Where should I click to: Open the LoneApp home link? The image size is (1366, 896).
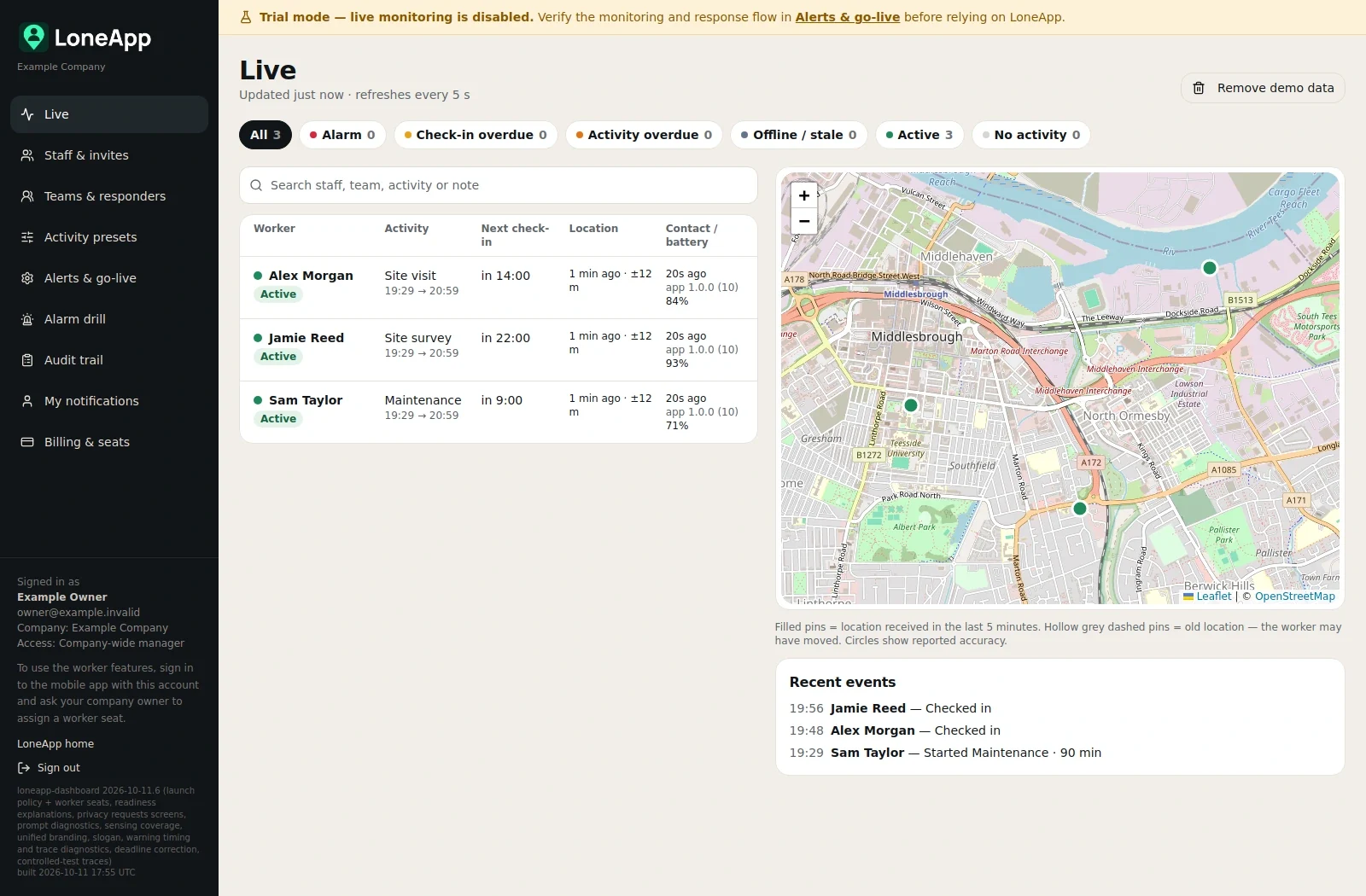[55, 744]
